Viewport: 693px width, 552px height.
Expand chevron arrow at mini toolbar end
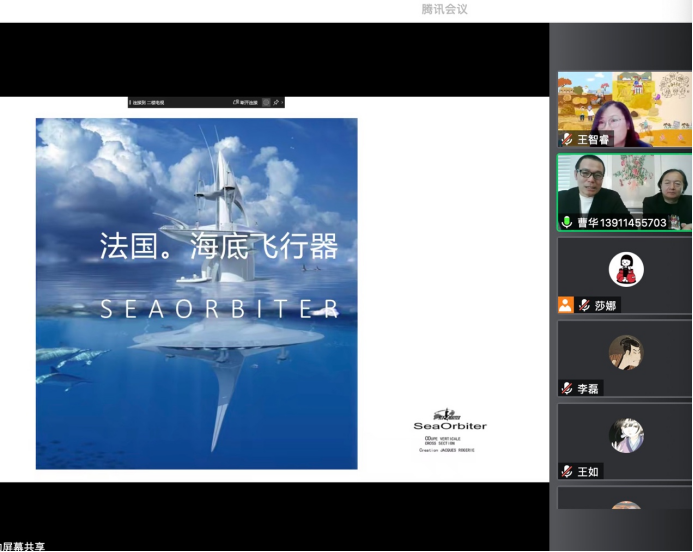[x=282, y=103]
